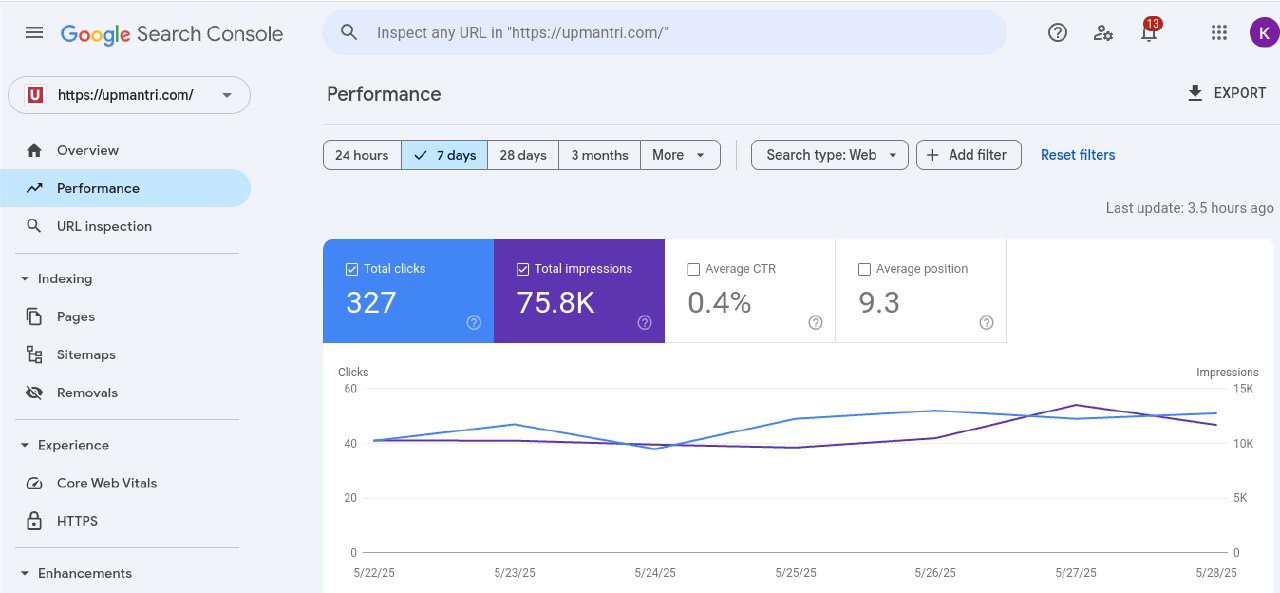Click inside the Inspect any URL field
Screen dimensions: 1280x593
[x=664, y=32]
